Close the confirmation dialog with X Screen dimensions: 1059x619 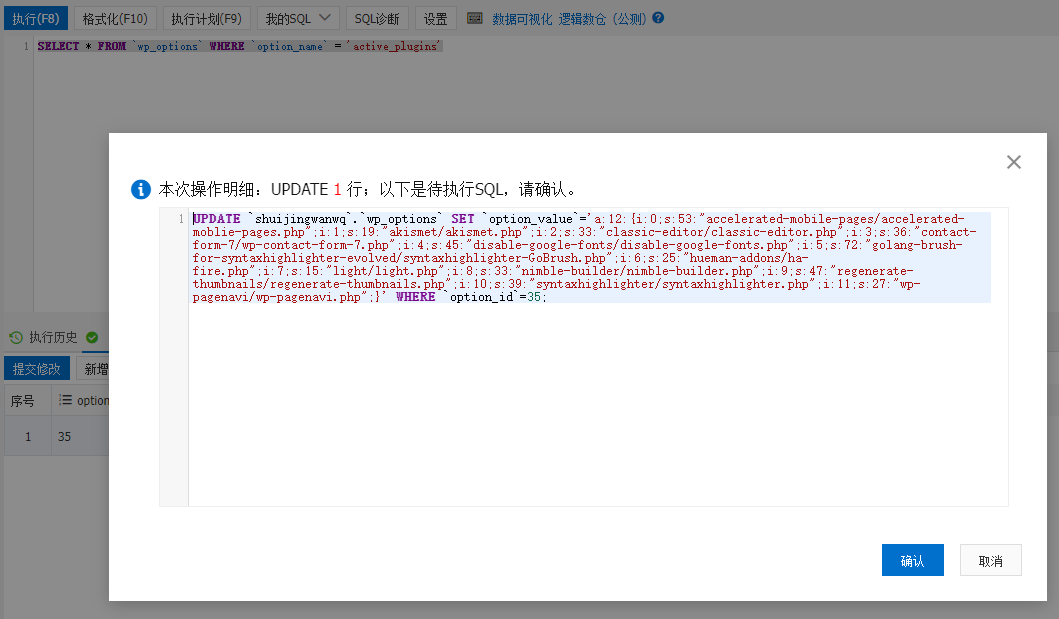[x=1014, y=162]
